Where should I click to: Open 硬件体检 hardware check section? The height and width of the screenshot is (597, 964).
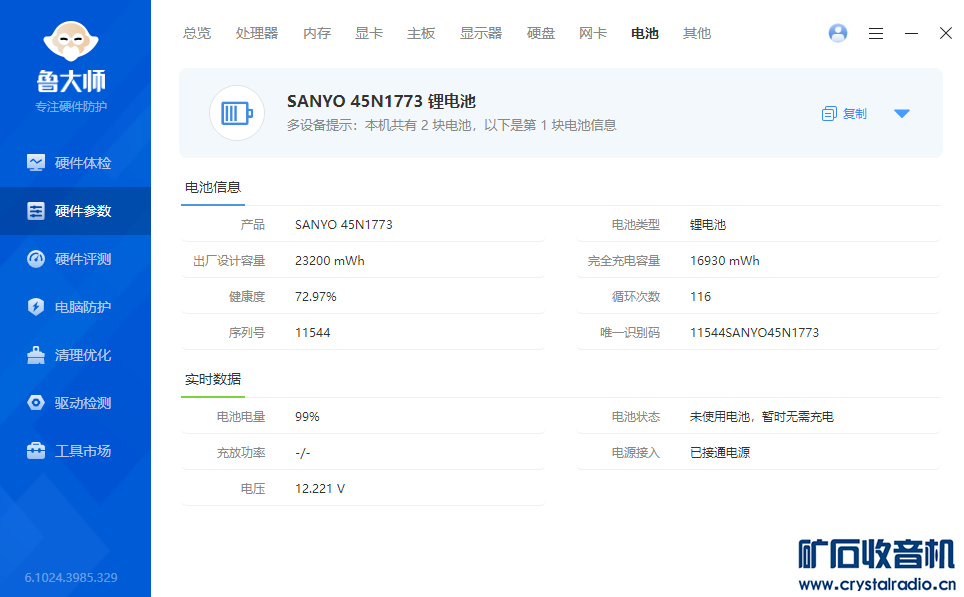pyautogui.click(x=75, y=163)
